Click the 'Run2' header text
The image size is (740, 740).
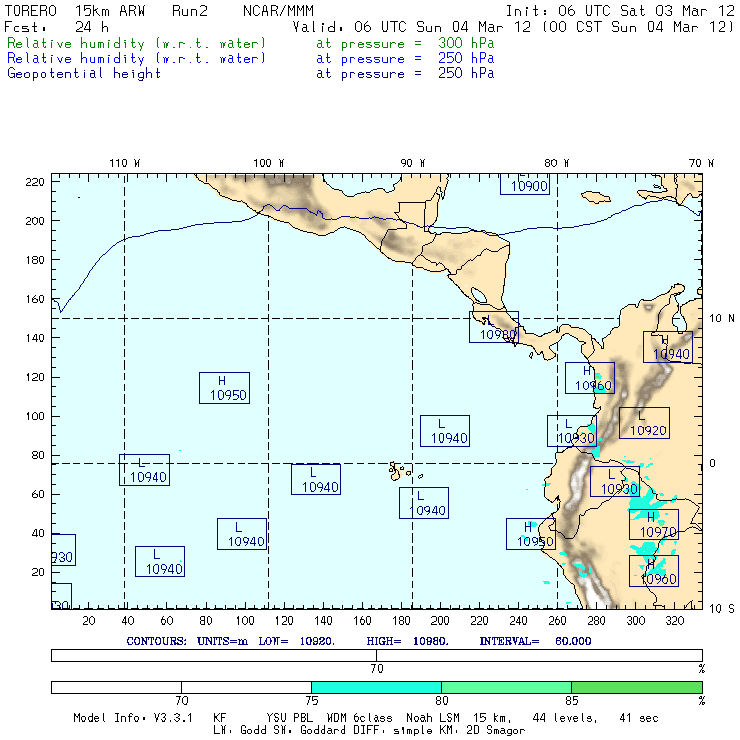pos(190,11)
